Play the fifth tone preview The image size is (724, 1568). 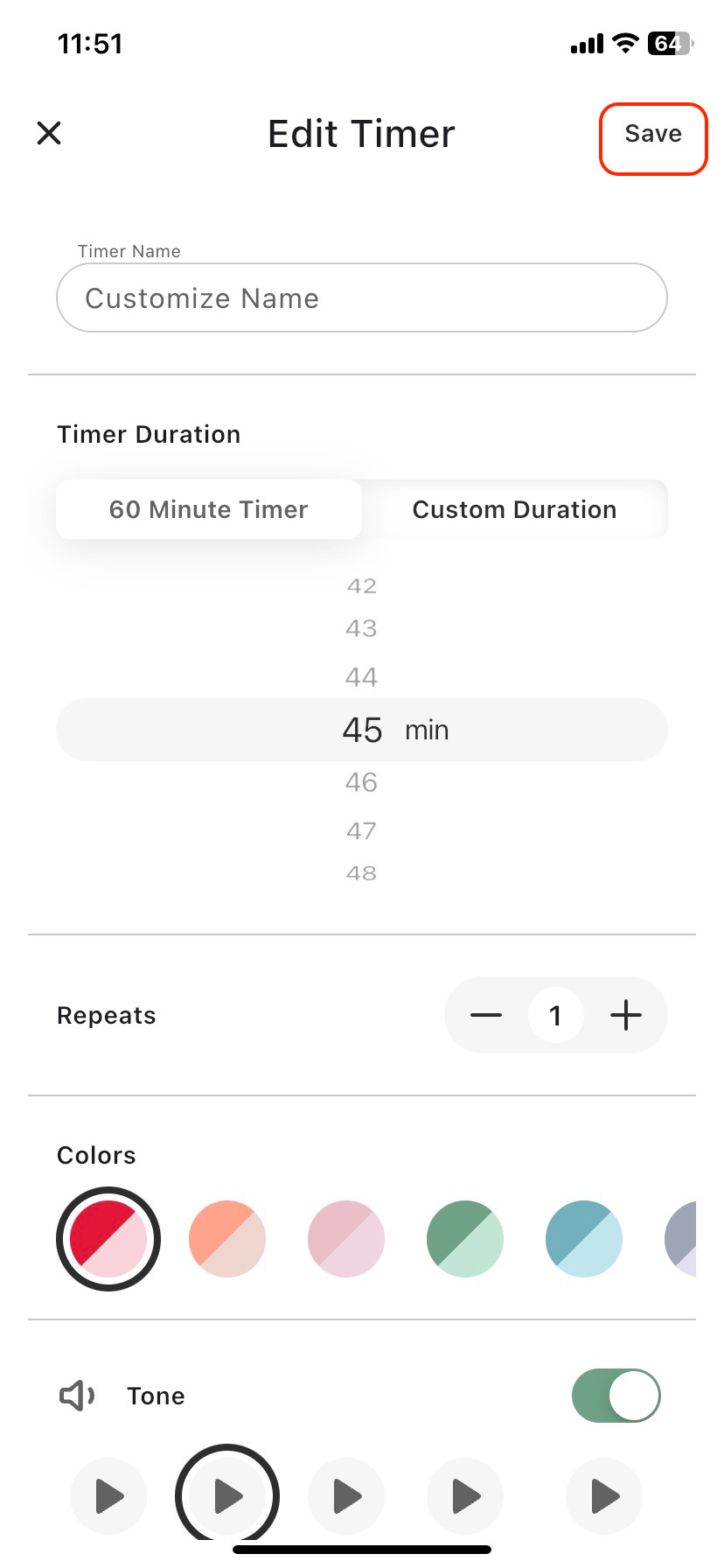[x=604, y=1496]
